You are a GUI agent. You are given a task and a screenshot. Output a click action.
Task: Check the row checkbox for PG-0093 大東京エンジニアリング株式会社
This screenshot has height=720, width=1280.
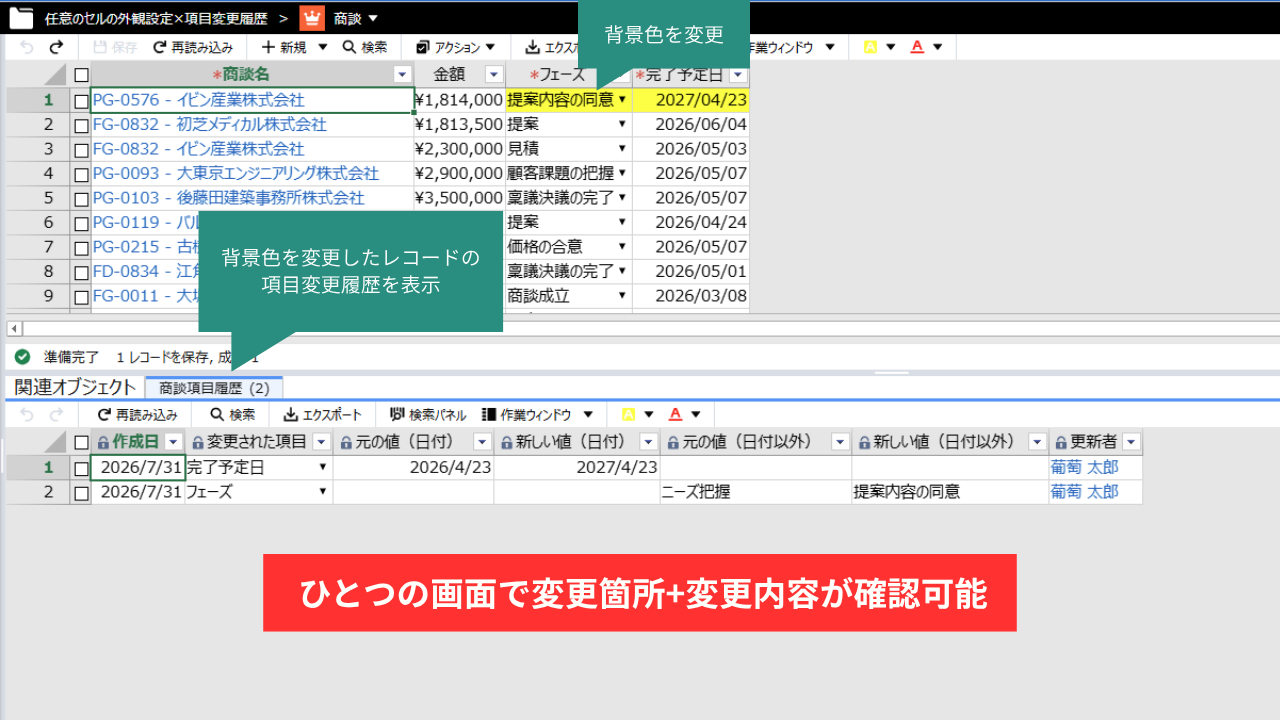(x=81, y=174)
